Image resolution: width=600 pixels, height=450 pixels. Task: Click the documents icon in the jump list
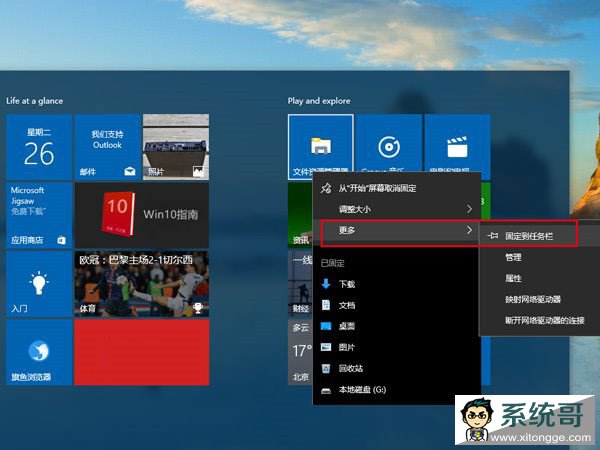[326, 305]
